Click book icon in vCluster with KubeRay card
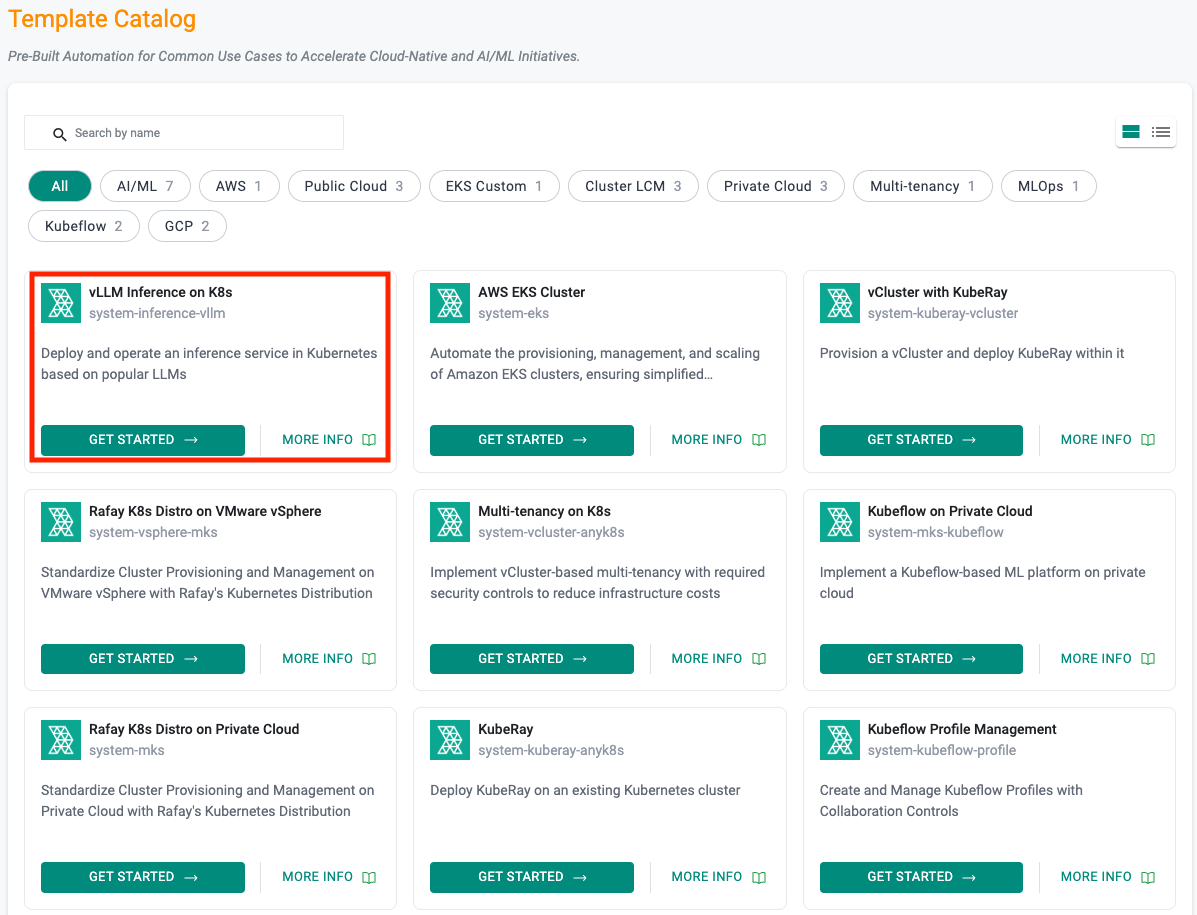Screen dimensions: 1197x915 coord(1148,440)
